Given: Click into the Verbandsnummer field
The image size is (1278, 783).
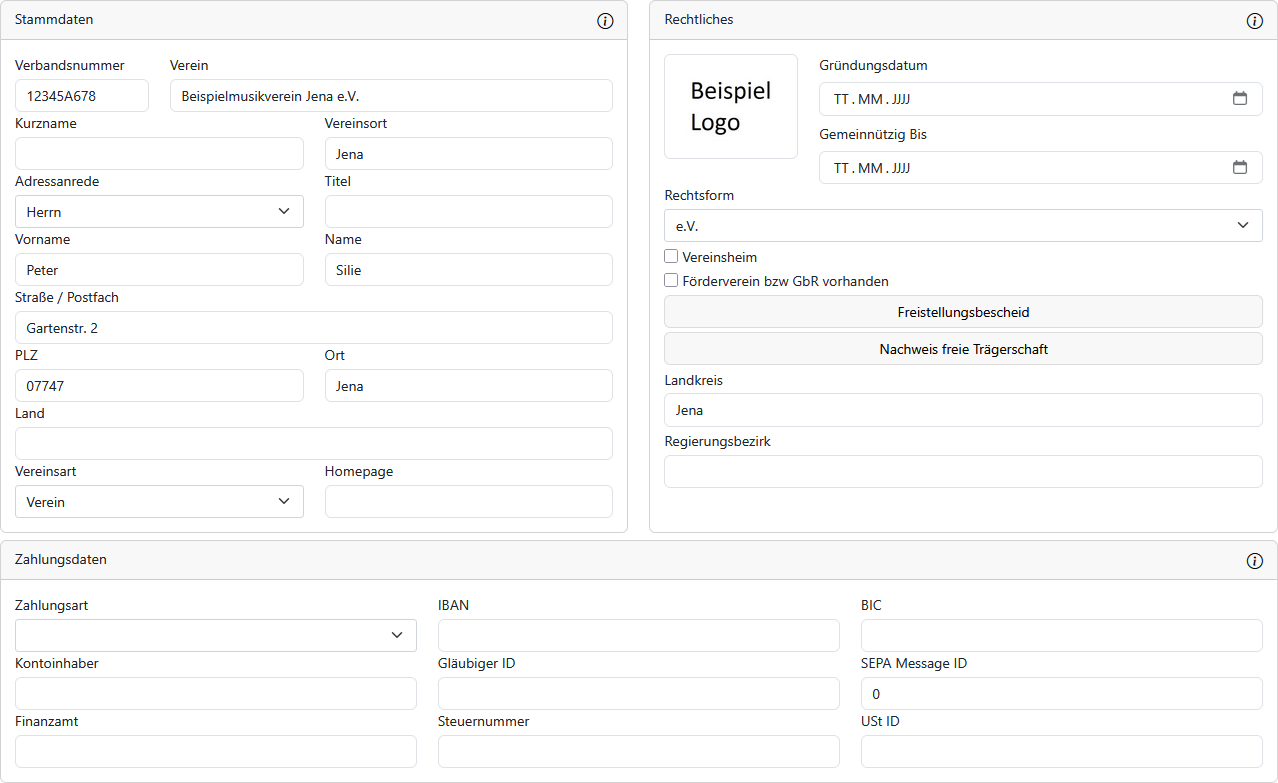Looking at the screenshot, I should pos(82,96).
